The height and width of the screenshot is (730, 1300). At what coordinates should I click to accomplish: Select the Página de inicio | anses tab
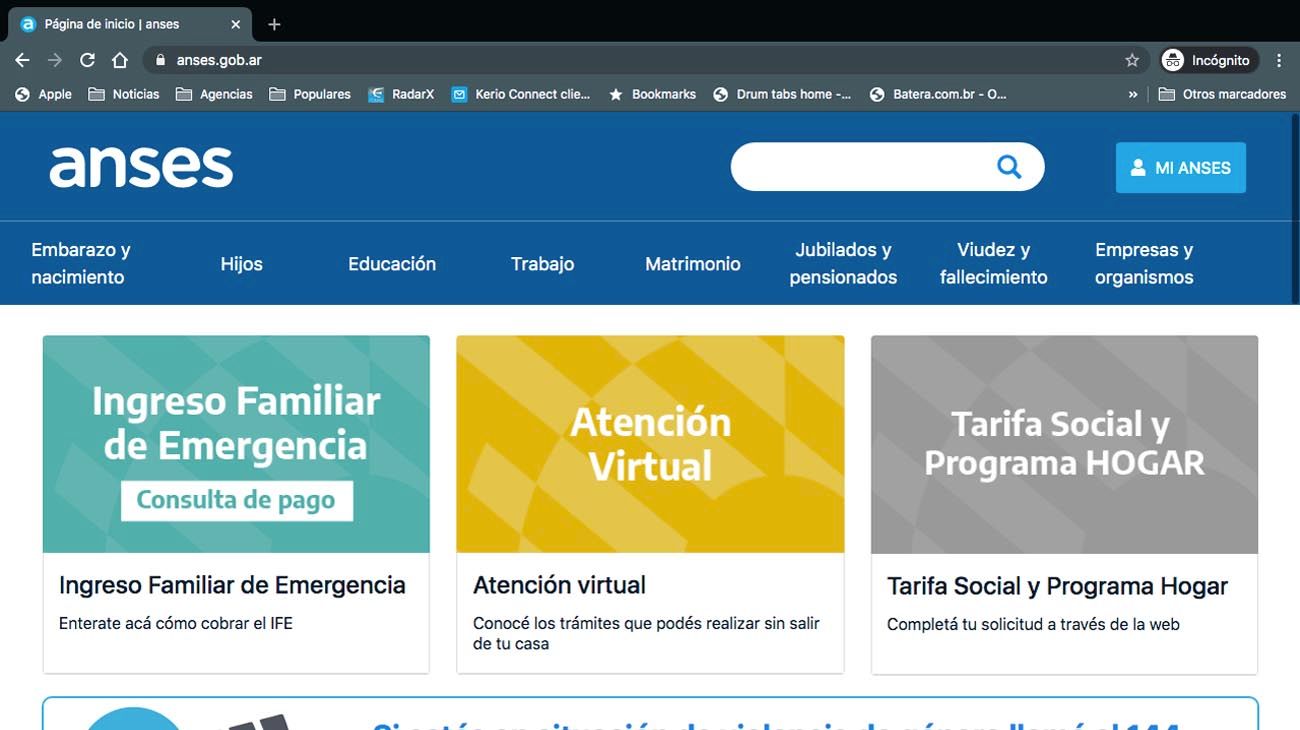pos(131,24)
